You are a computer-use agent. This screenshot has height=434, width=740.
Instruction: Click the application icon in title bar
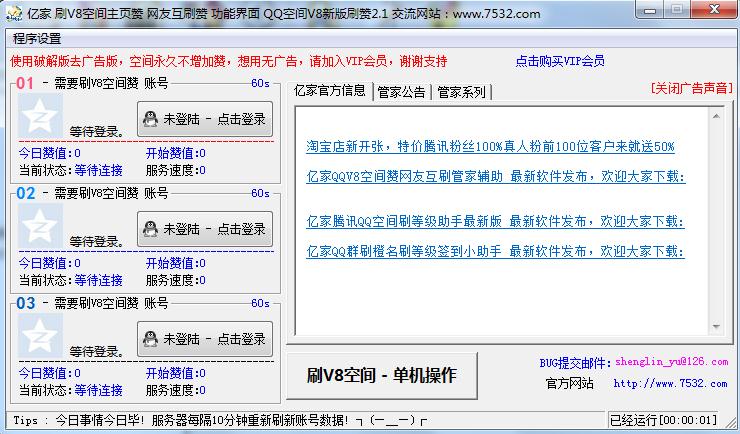click(14, 13)
